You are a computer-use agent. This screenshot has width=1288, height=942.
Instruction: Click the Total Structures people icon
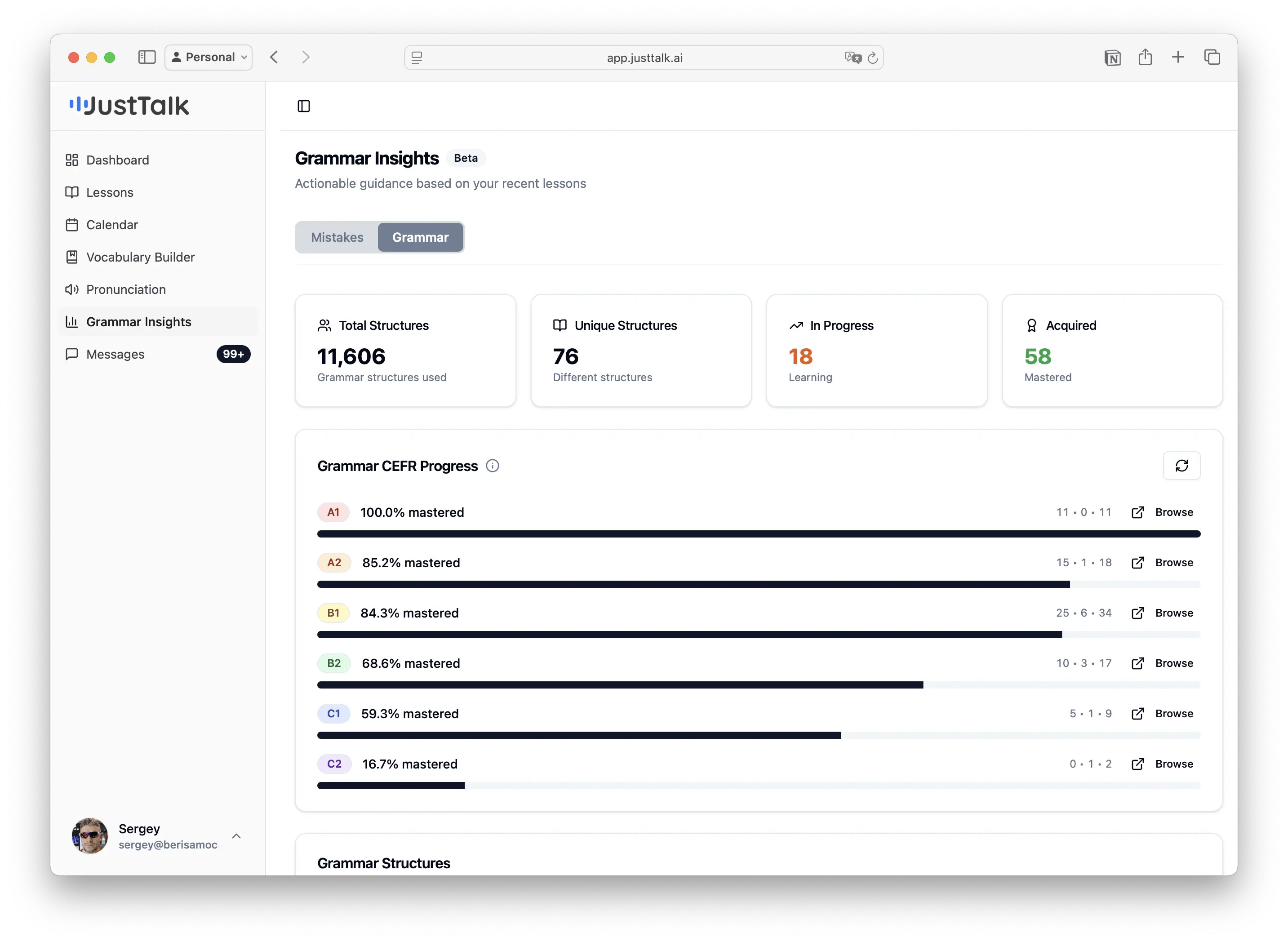point(324,325)
